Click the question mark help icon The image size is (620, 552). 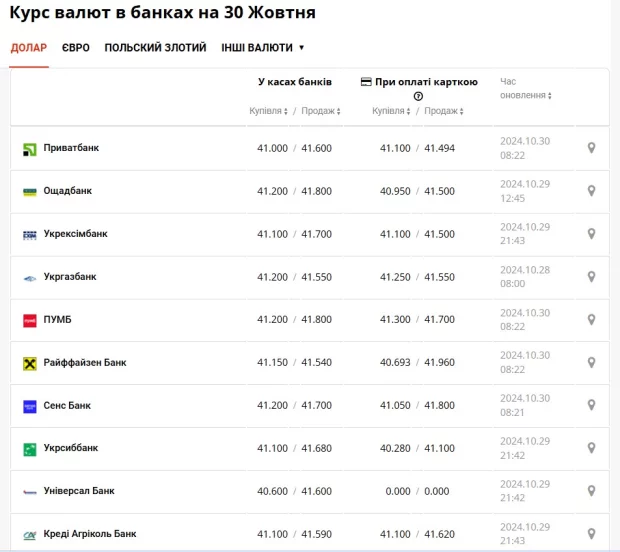tap(418, 96)
